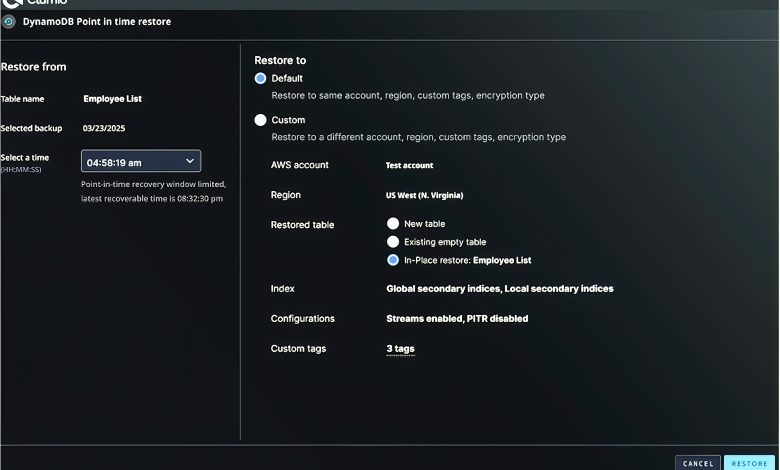This screenshot has height=470, width=780.
Task: Open the Select a time dropdown
Action: 141,161
